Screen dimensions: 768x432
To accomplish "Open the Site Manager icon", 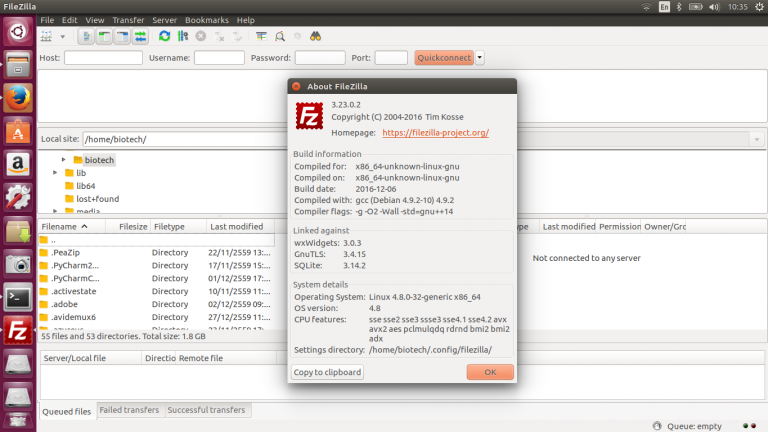I will (47, 36).
